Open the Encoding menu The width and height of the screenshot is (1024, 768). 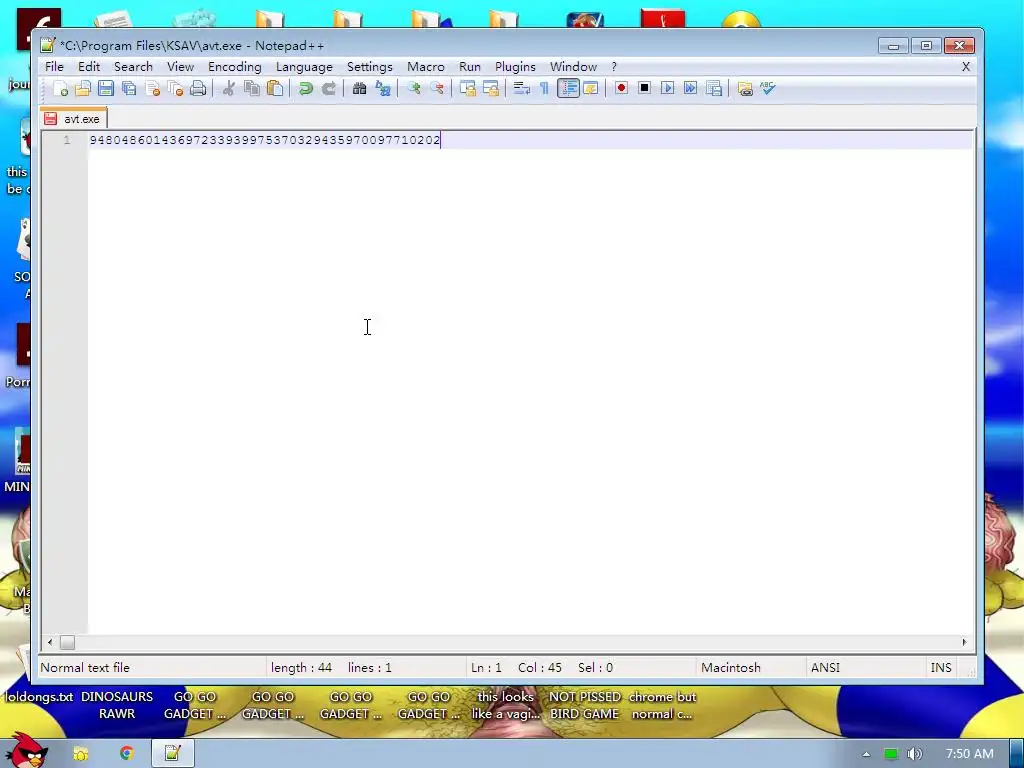234,67
